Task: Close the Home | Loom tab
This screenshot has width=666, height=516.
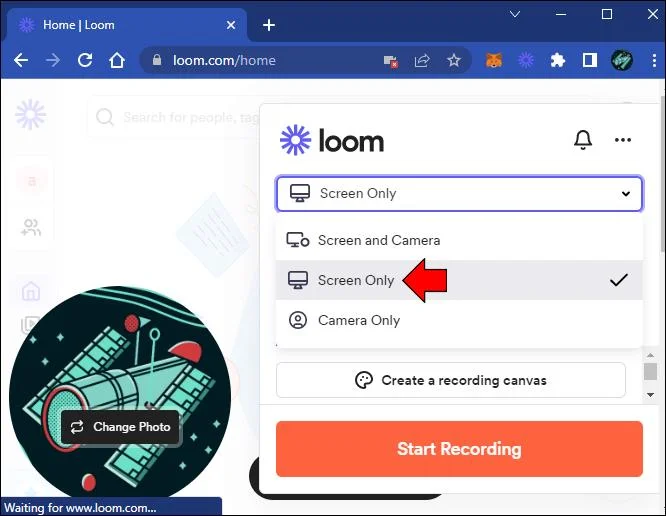Action: (x=231, y=25)
